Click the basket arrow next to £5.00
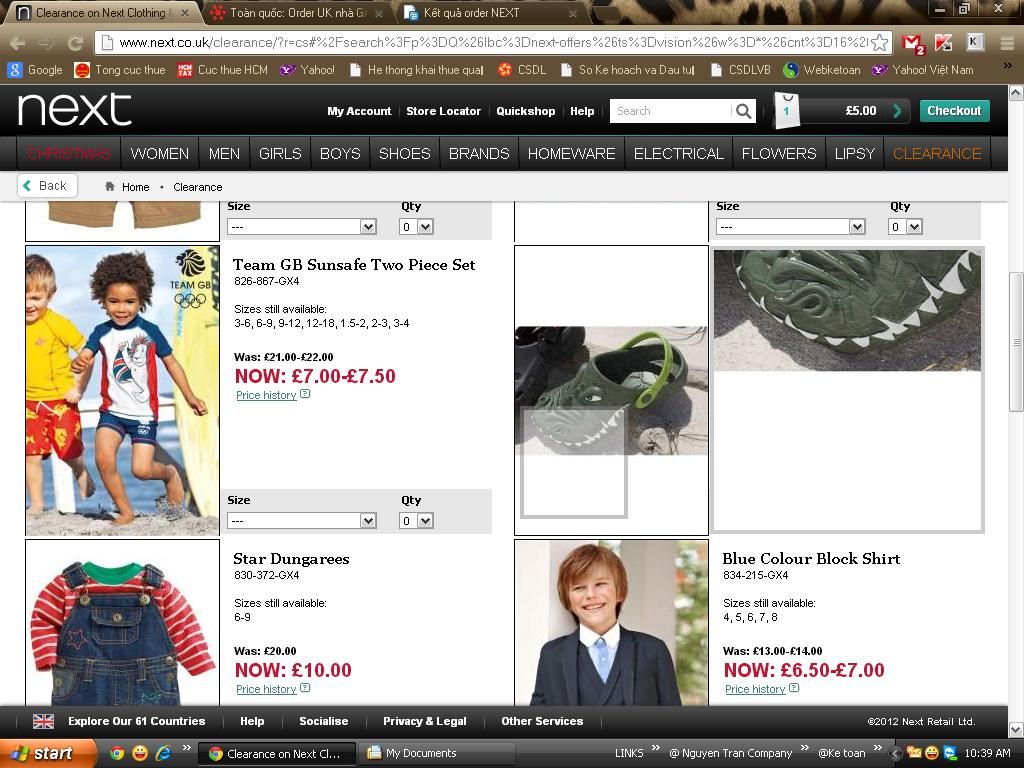The height and width of the screenshot is (768, 1024). point(897,111)
